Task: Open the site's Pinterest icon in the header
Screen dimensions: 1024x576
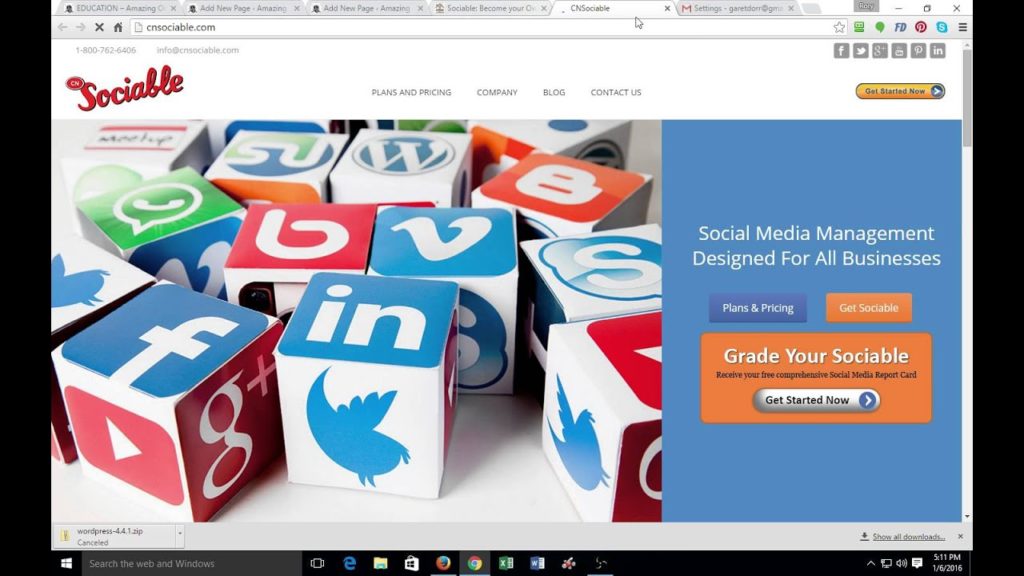Action: [918, 50]
